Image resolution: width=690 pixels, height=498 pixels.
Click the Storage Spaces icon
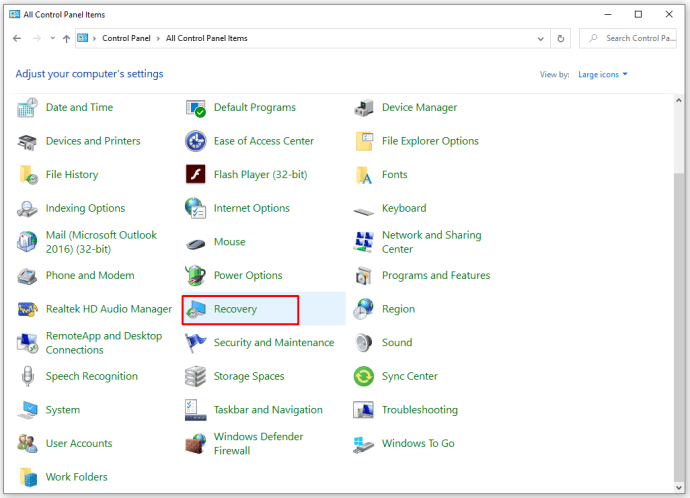[x=195, y=376]
